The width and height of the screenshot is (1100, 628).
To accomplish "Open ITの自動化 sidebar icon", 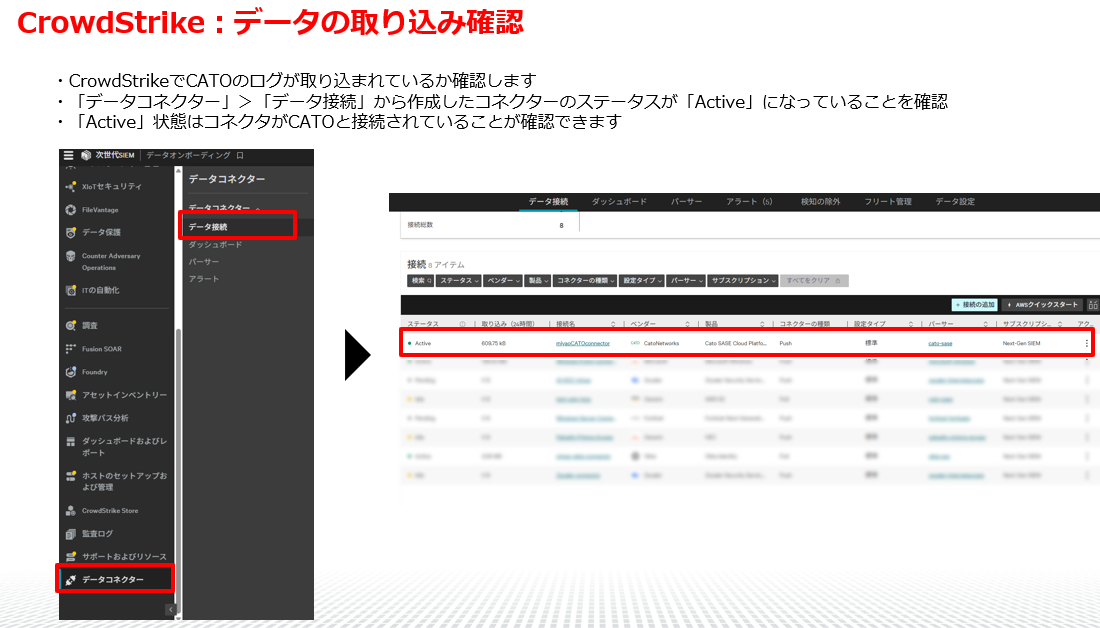I will point(70,290).
